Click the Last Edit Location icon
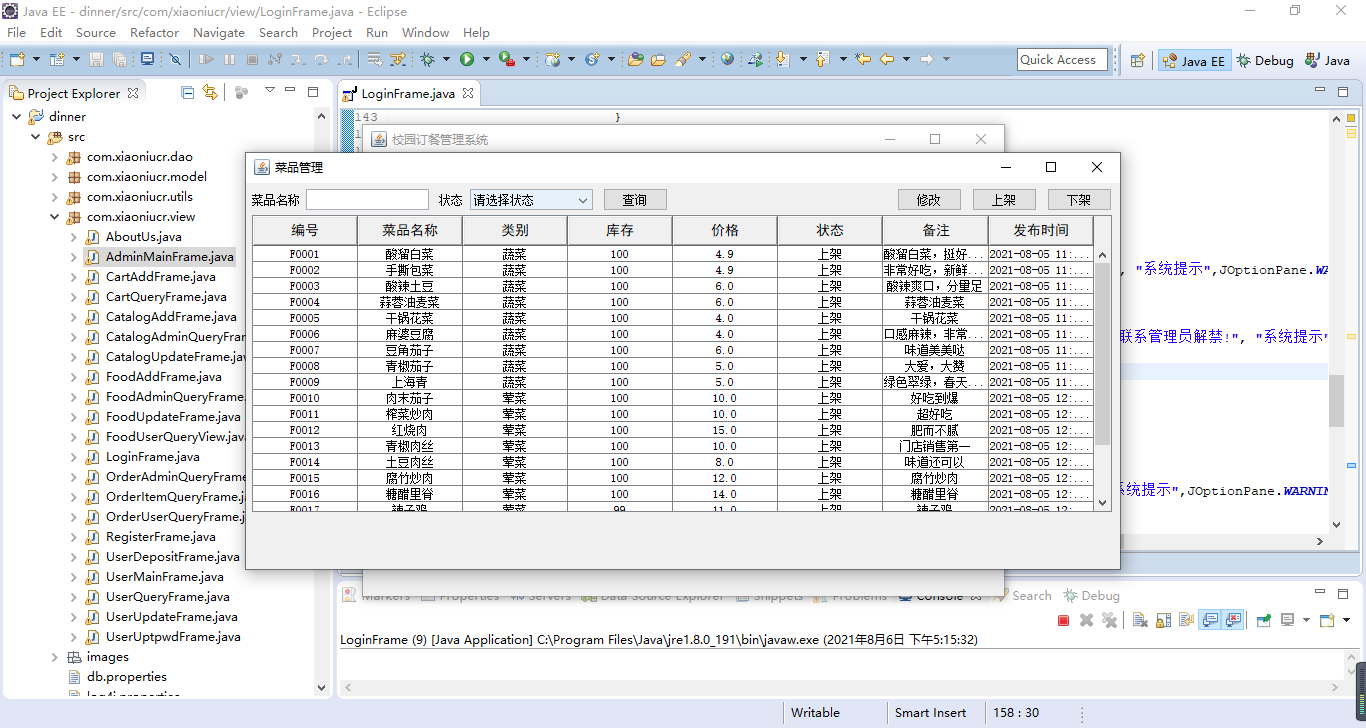Viewport: 1366px width, 728px height. click(x=862, y=59)
